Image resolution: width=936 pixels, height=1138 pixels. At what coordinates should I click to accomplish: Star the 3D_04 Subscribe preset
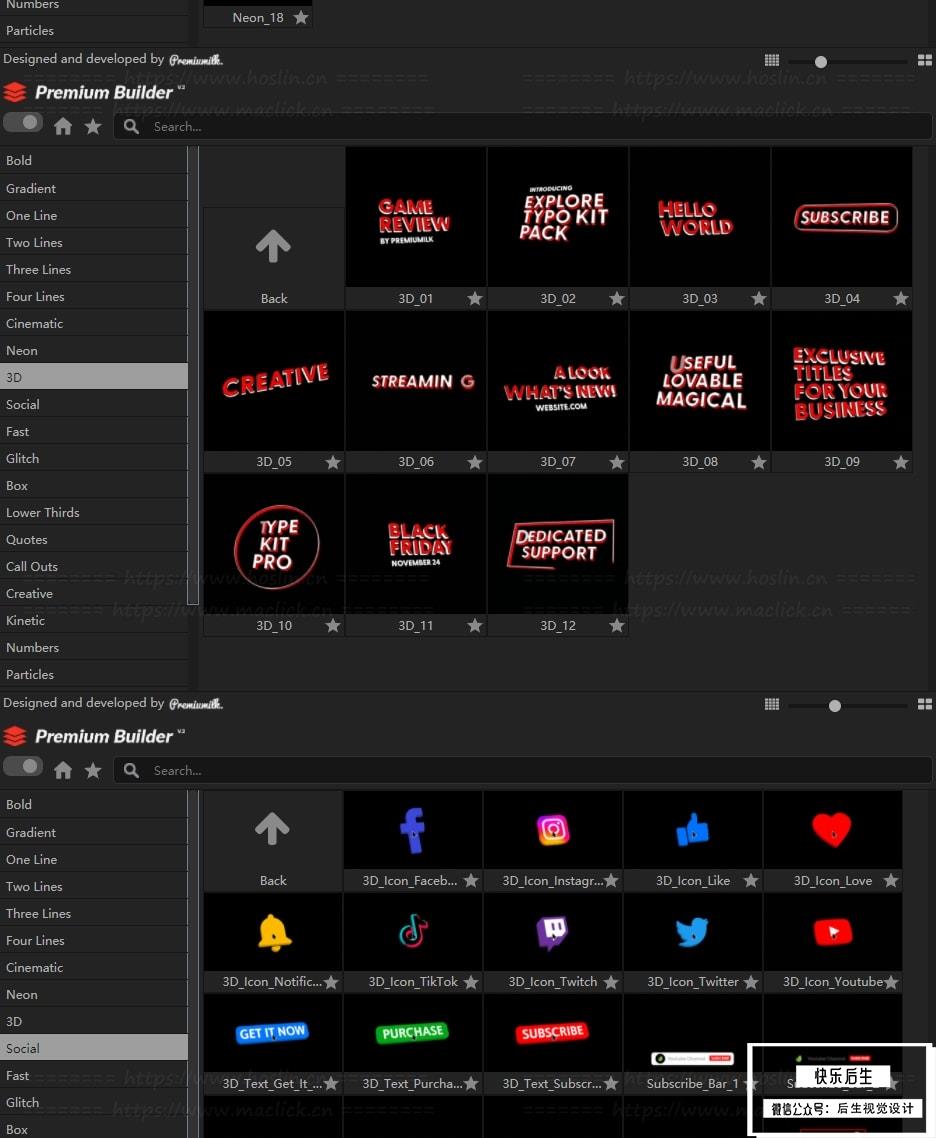[x=901, y=298]
